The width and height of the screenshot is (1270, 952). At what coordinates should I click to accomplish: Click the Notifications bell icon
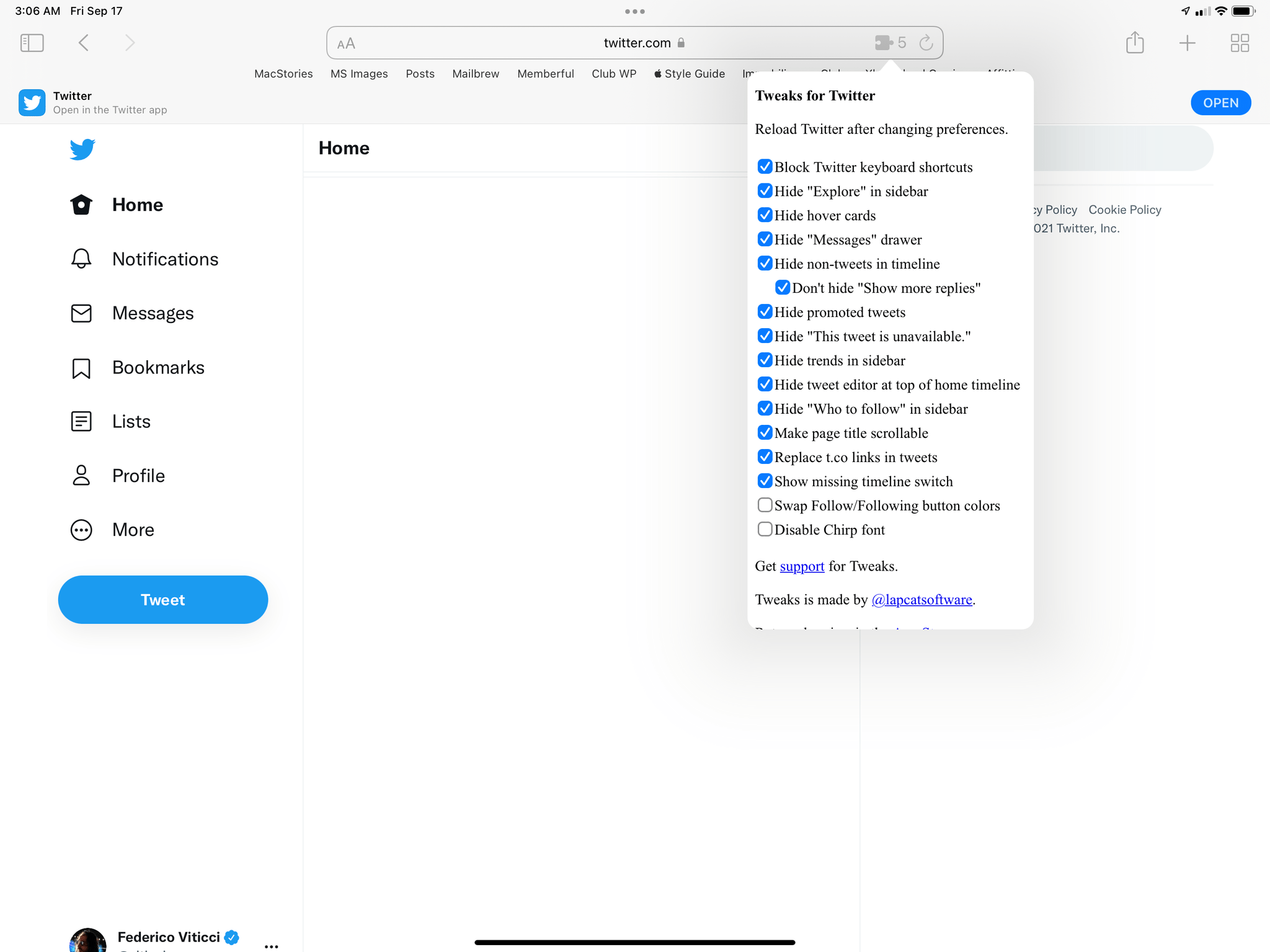pos(81,259)
